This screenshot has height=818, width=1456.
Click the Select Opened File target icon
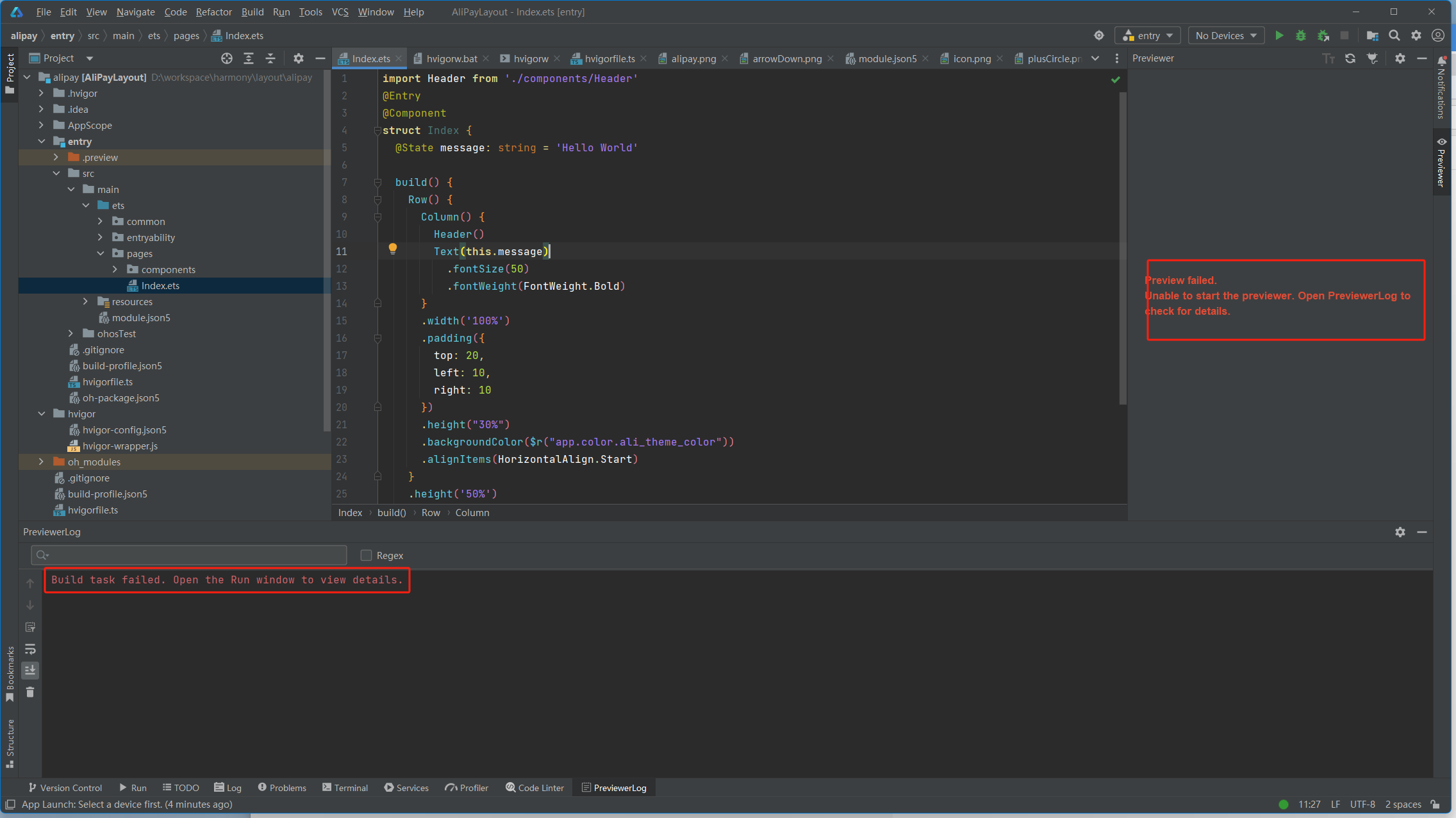[227, 58]
